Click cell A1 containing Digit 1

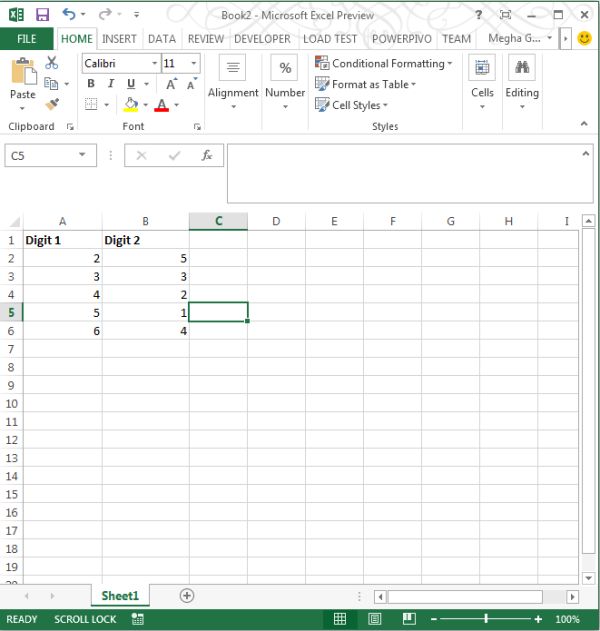(63, 240)
